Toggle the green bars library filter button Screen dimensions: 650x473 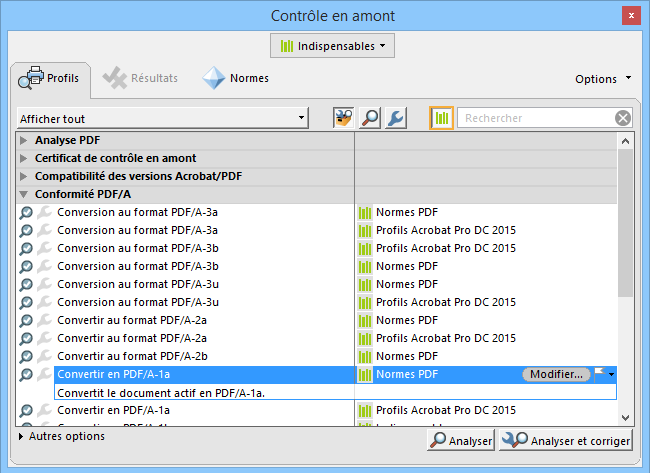(442, 118)
